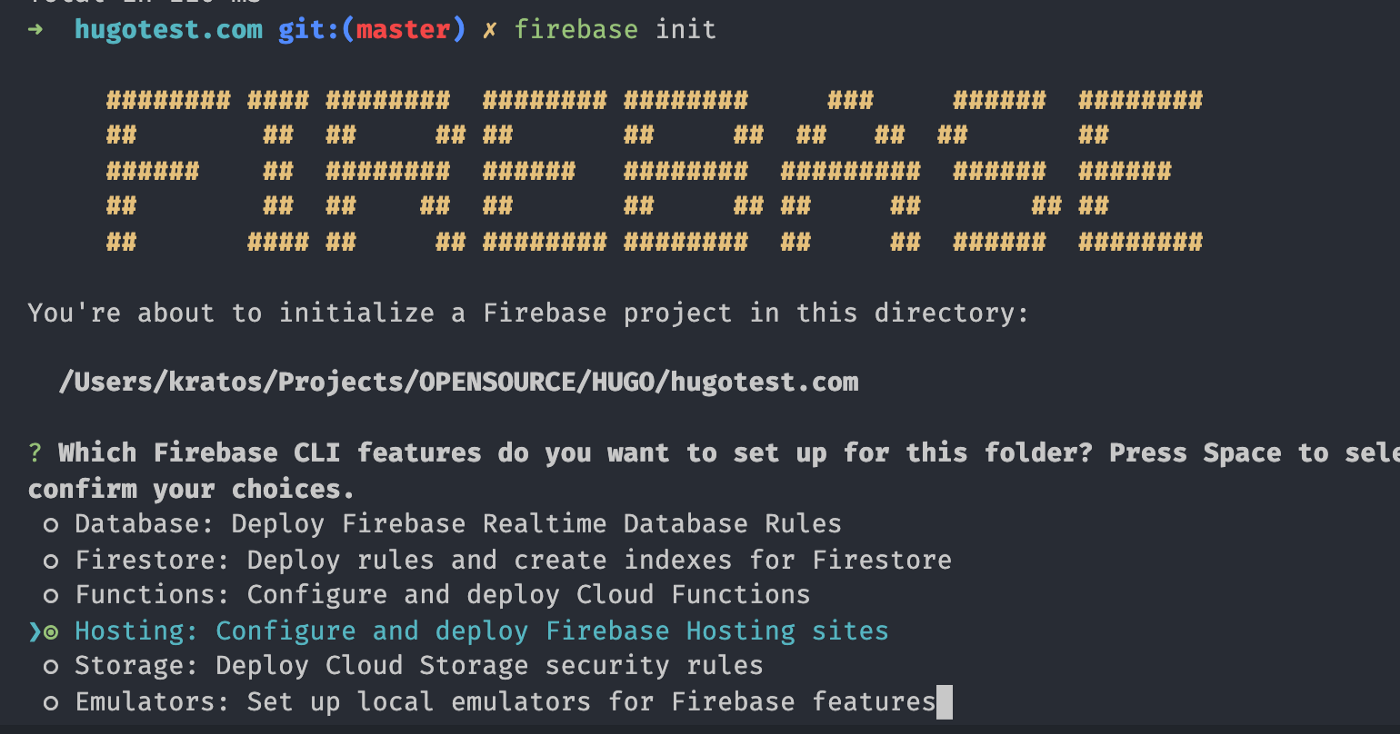Select Database: Deploy Firebase Realtime Database Rules
Viewport: 1400px width, 734px height.
pos(458,524)
